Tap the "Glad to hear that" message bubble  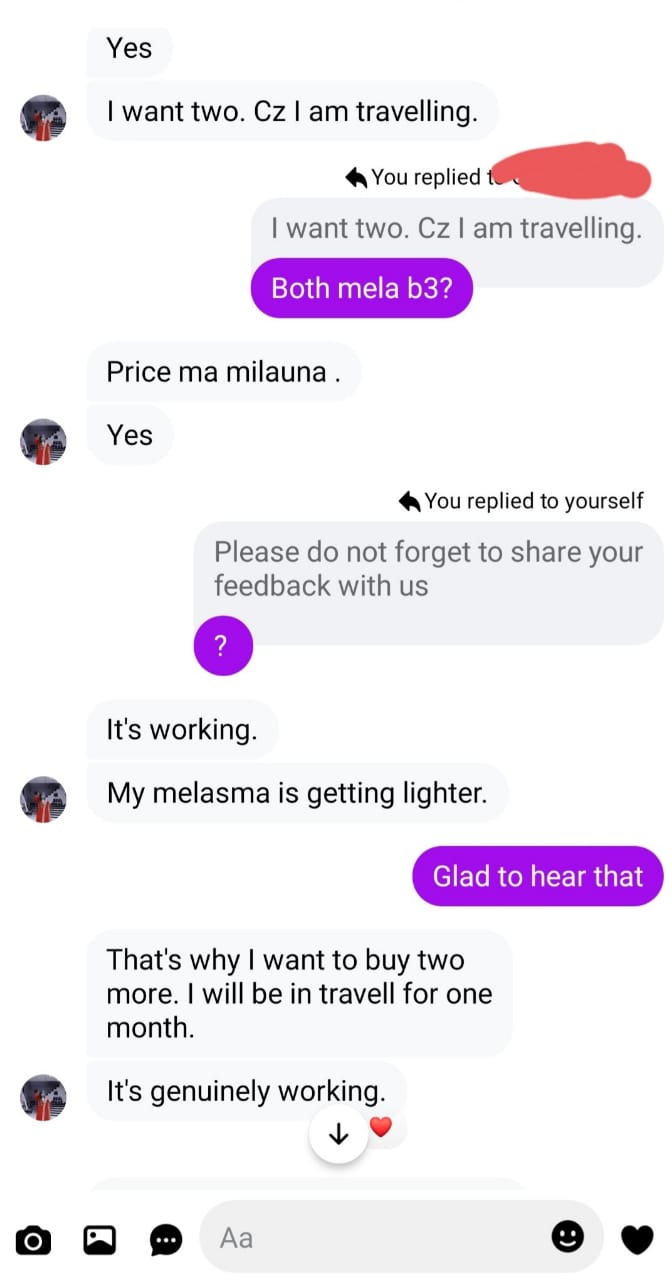pyautogui.click(x=537, y=876)
